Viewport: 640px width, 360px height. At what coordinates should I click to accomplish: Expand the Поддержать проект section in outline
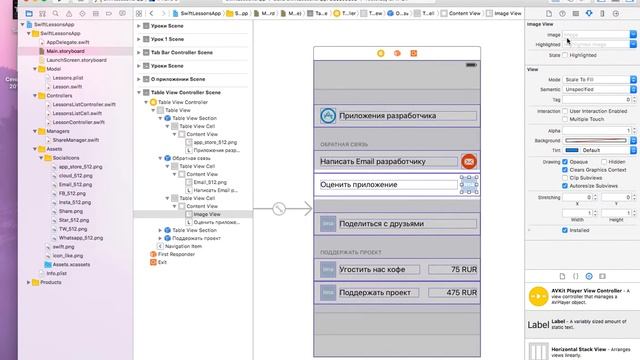pyautogui.click(x=160, y=238)
